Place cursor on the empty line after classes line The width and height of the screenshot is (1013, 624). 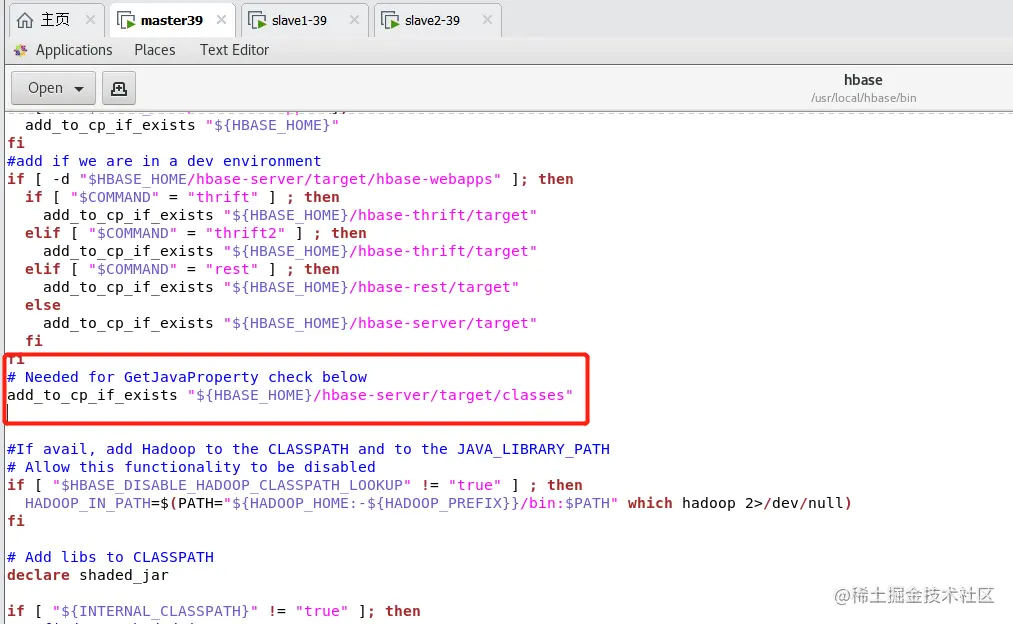295,413
